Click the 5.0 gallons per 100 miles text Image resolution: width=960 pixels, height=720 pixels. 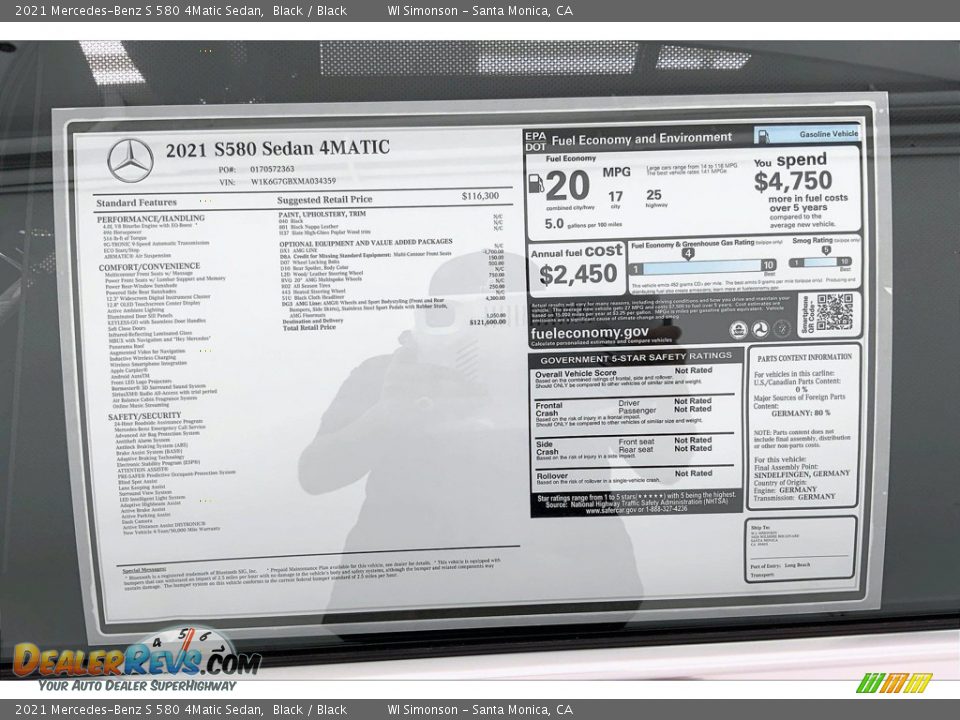(583, 224)
